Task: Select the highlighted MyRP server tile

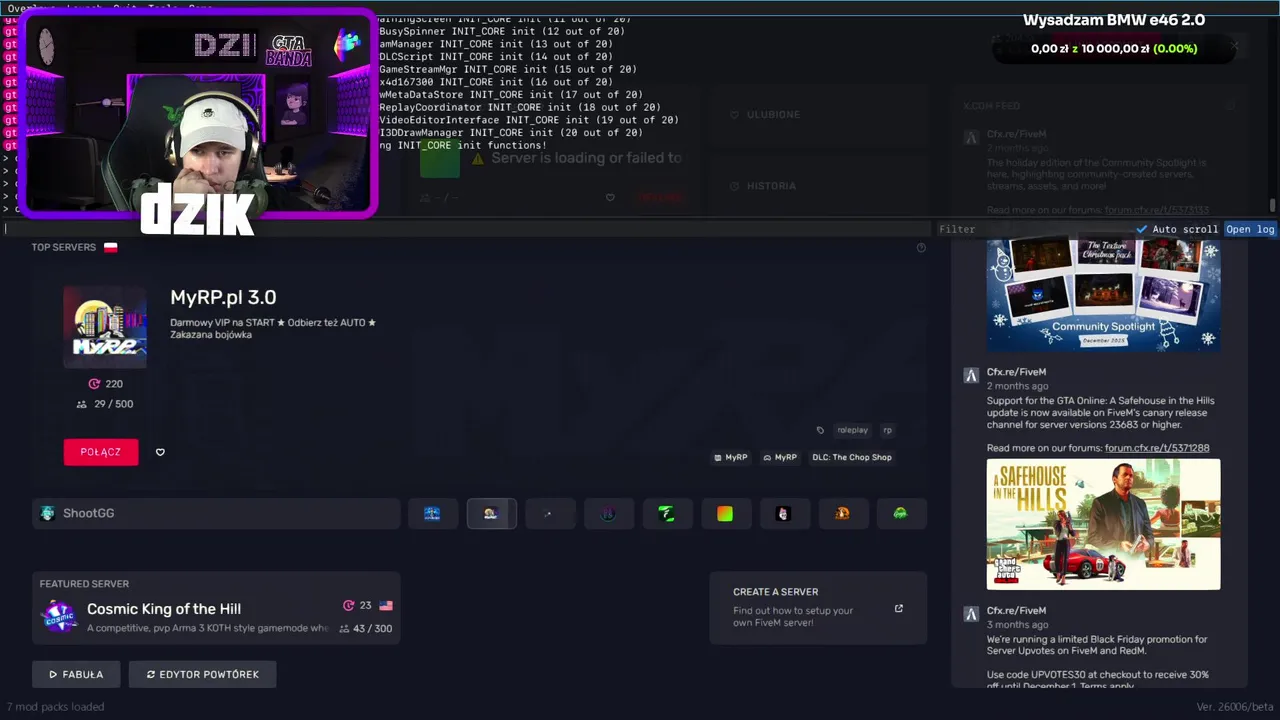Action: click(491, 513)
